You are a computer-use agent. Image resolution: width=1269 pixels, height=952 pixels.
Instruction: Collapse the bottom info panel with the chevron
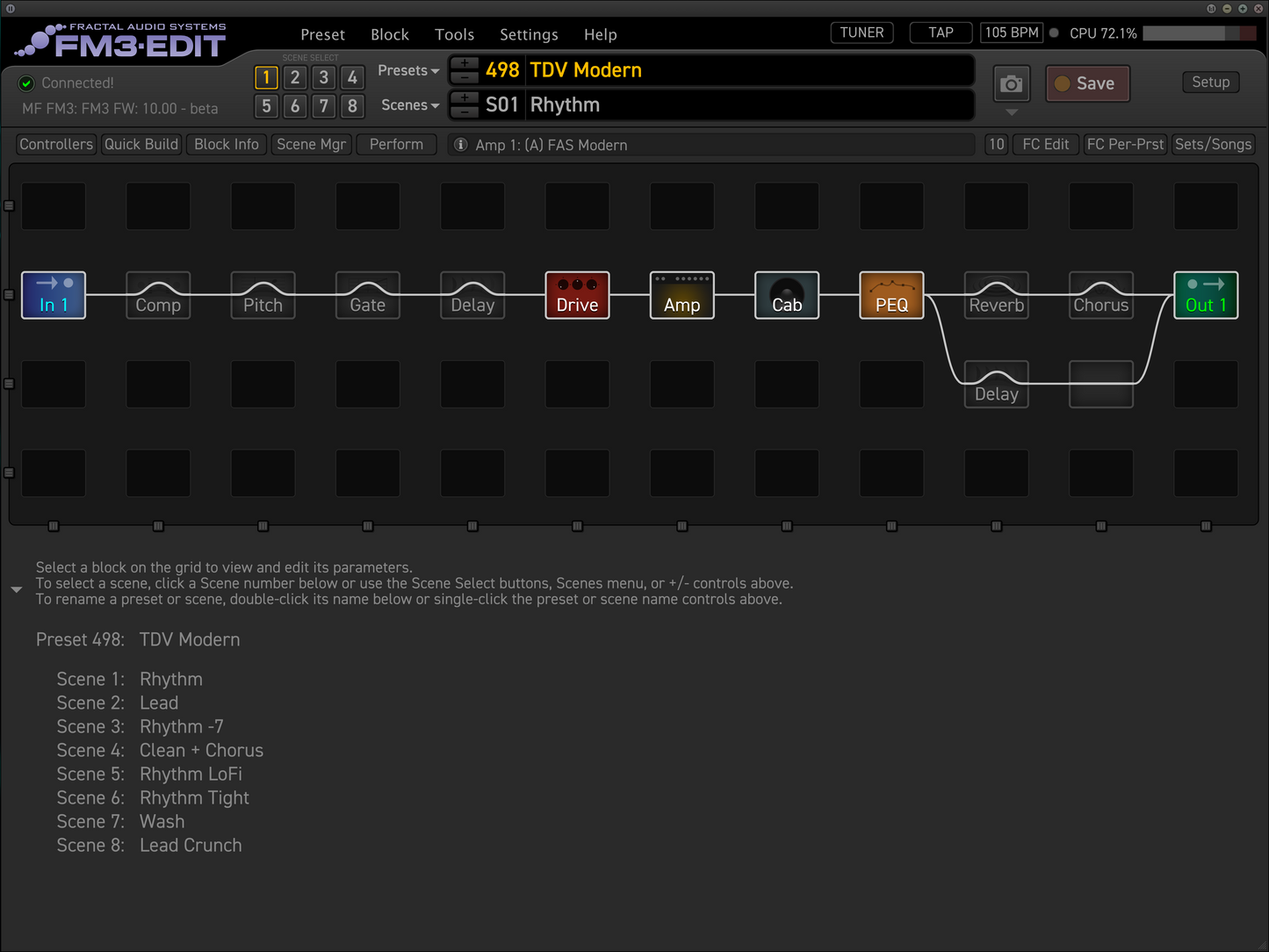pyautogui.click(x=16, y=589)
